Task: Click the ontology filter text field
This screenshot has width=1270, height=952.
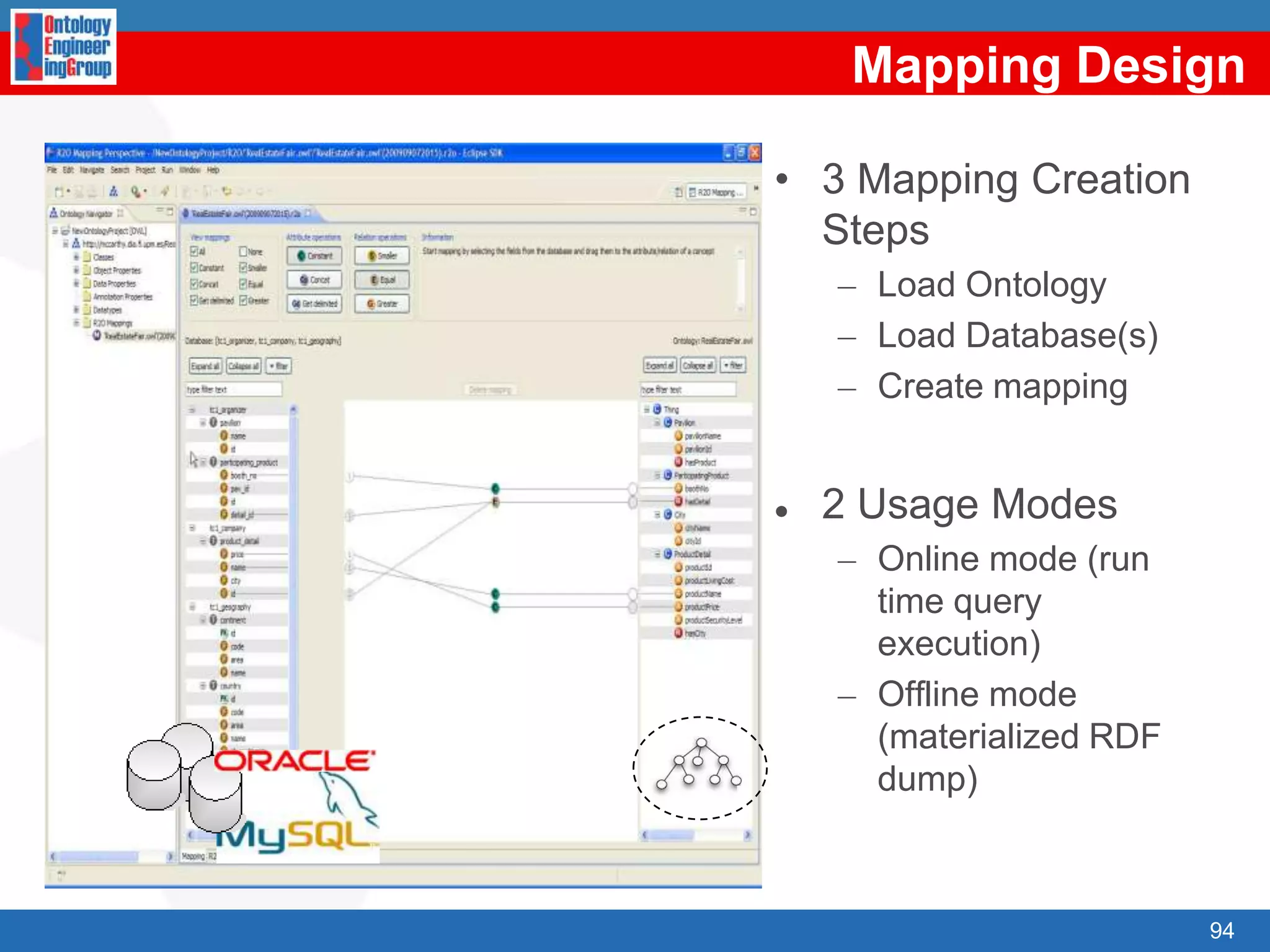Action: coord(688,389)
